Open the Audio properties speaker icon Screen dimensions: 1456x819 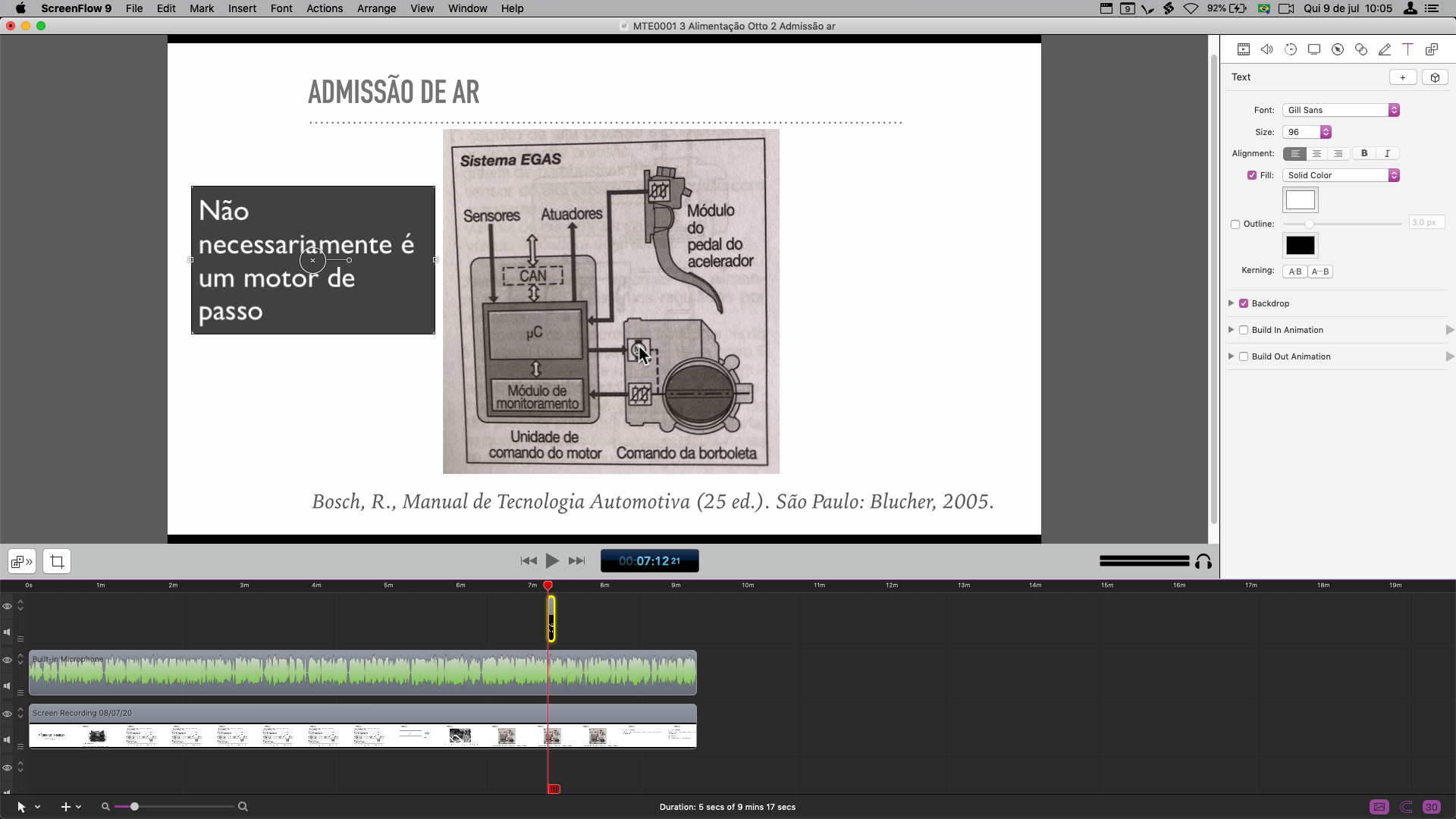pos(1266,49)
